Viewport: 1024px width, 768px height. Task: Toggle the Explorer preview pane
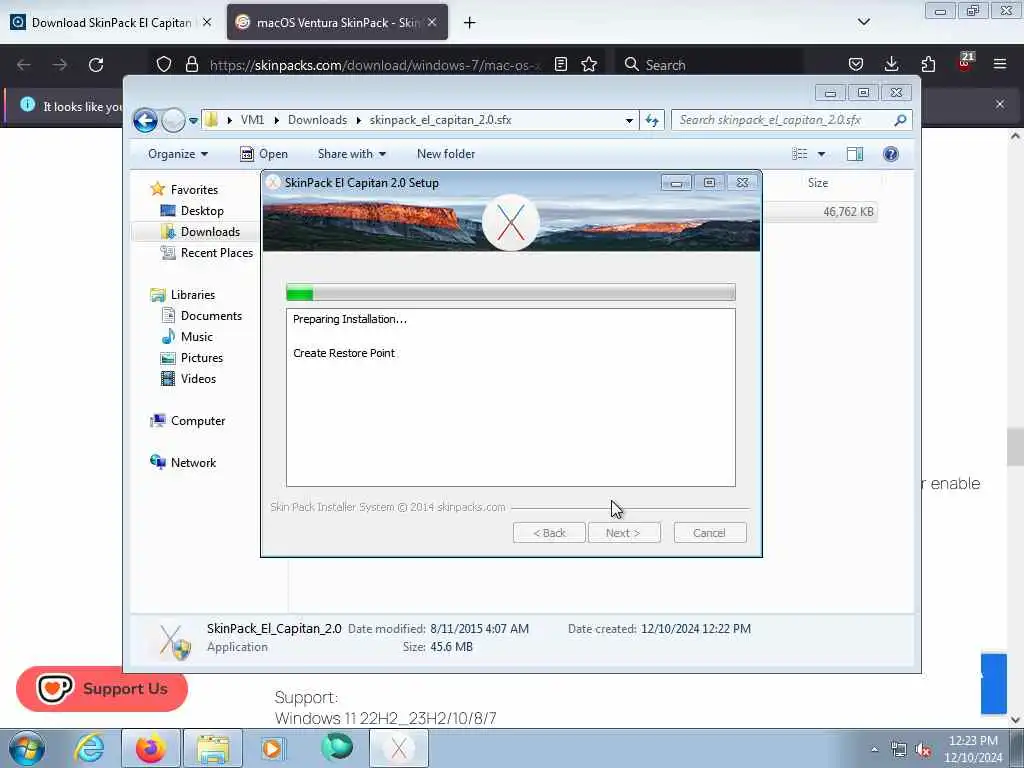click(x=855, y=154)
